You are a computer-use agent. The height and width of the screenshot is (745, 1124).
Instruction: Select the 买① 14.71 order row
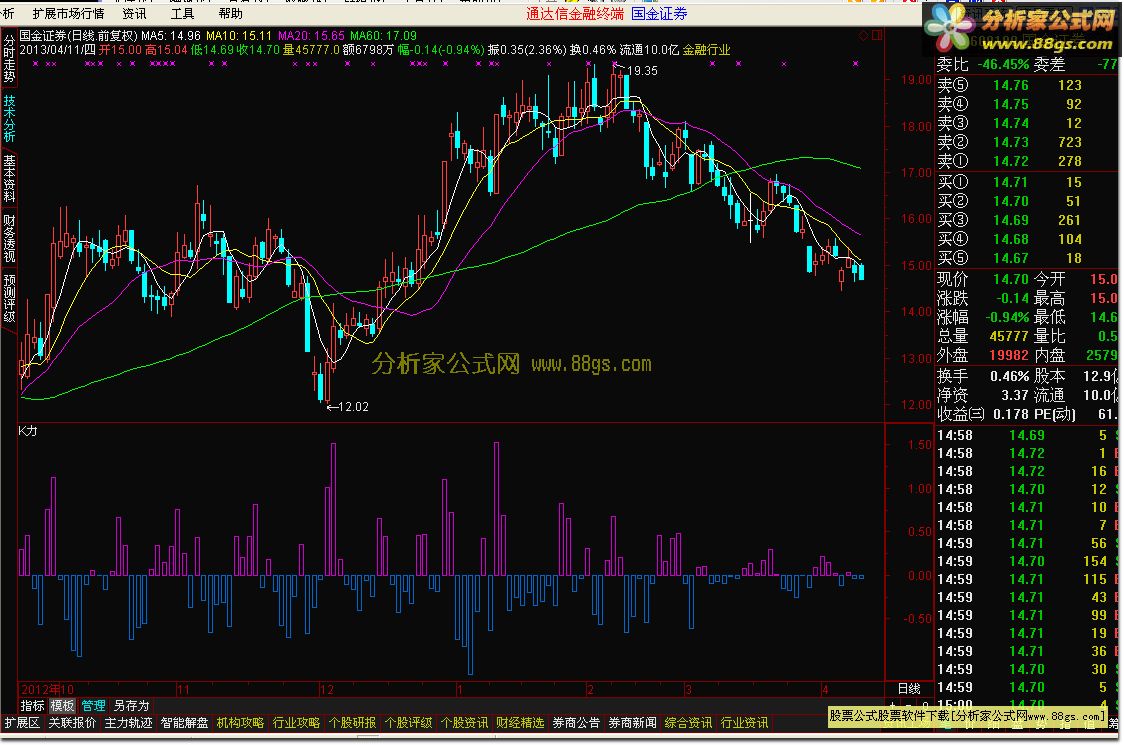(x=1027, y=182)
